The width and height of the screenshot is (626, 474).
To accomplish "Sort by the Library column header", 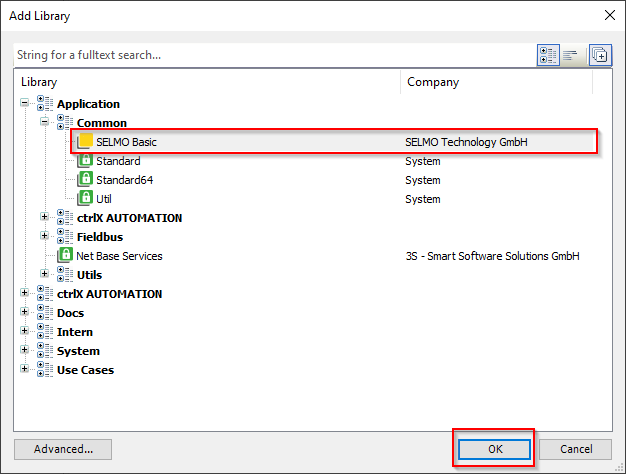I will [x=208, y=82].
